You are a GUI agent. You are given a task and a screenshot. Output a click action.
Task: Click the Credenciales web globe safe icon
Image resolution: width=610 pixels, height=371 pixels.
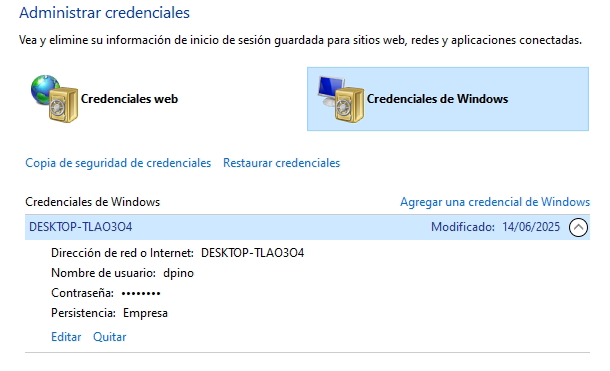pos(54,99)
